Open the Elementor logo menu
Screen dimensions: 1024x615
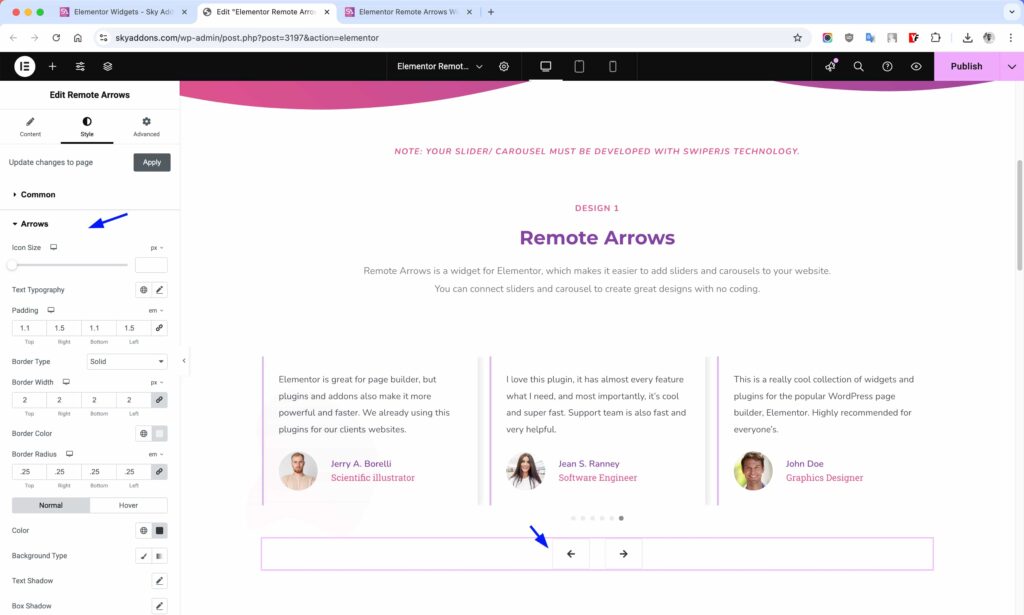pos(25,66)
